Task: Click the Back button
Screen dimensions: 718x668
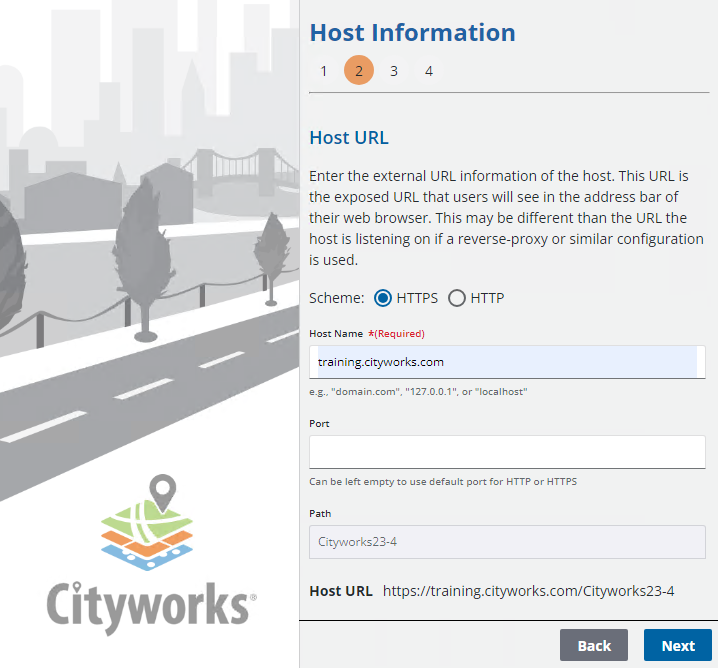Action: click(593, 645)
